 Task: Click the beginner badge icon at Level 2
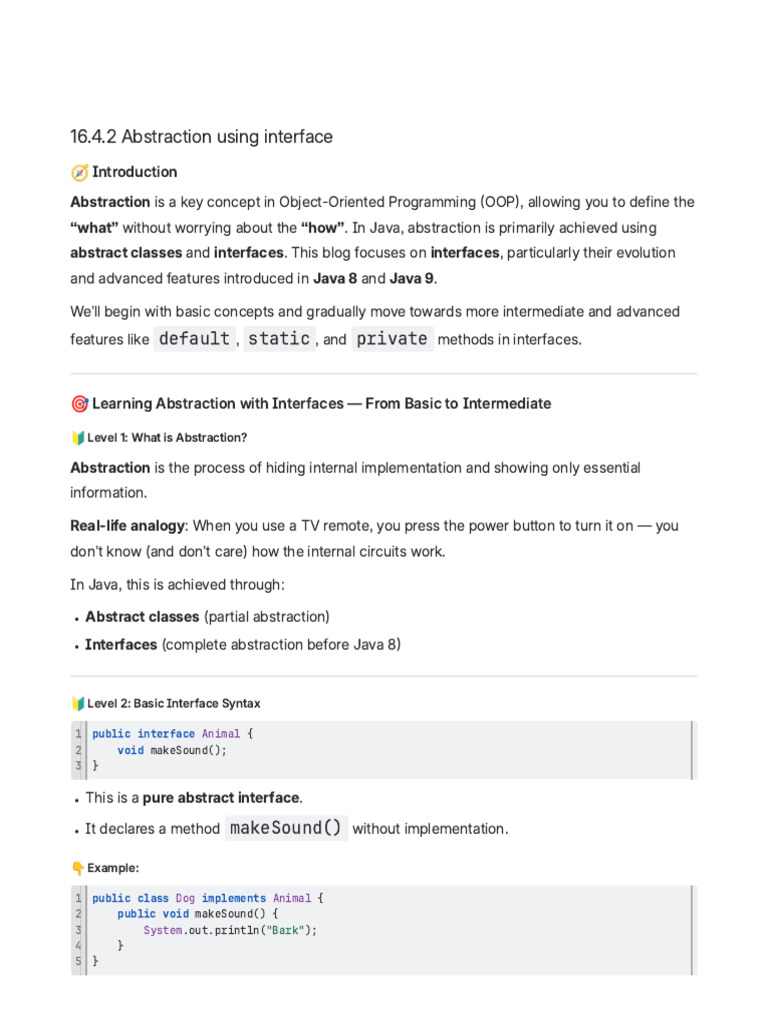coord(78,703)
